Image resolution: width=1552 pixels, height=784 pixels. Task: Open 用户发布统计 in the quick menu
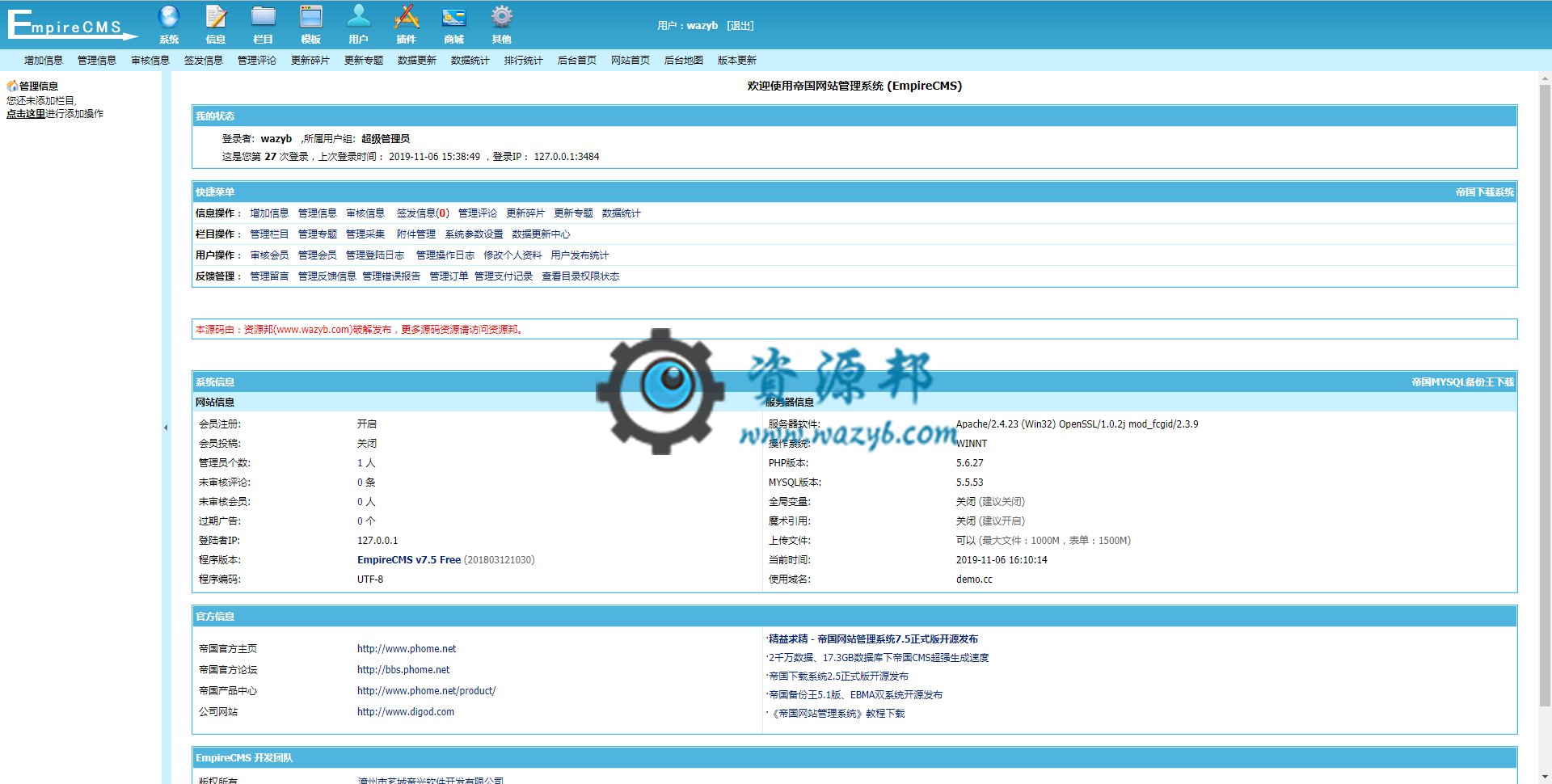(x=580, y=255)
